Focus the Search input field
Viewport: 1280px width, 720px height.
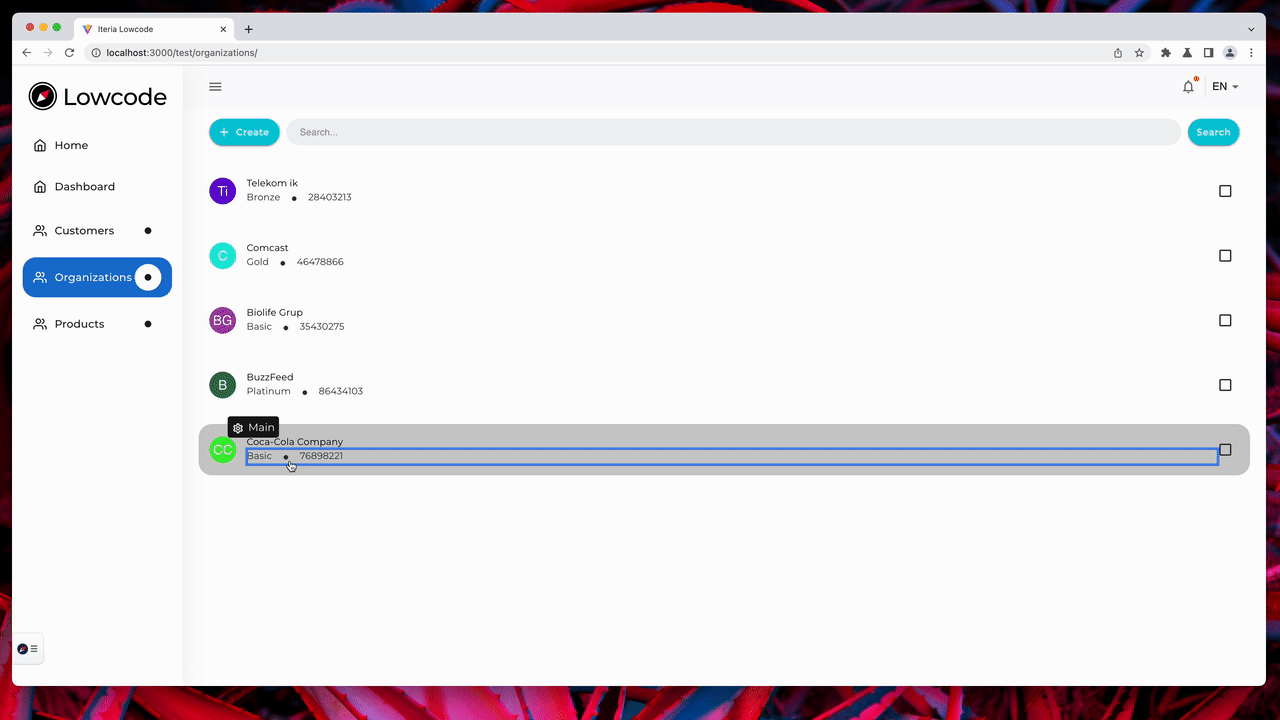tap(733, 132)
